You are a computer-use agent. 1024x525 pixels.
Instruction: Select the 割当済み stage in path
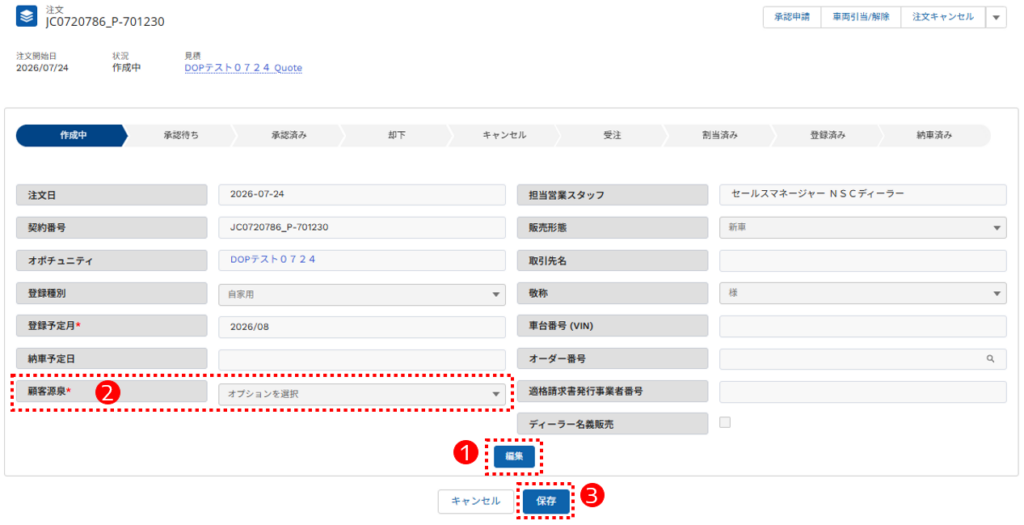720,135
